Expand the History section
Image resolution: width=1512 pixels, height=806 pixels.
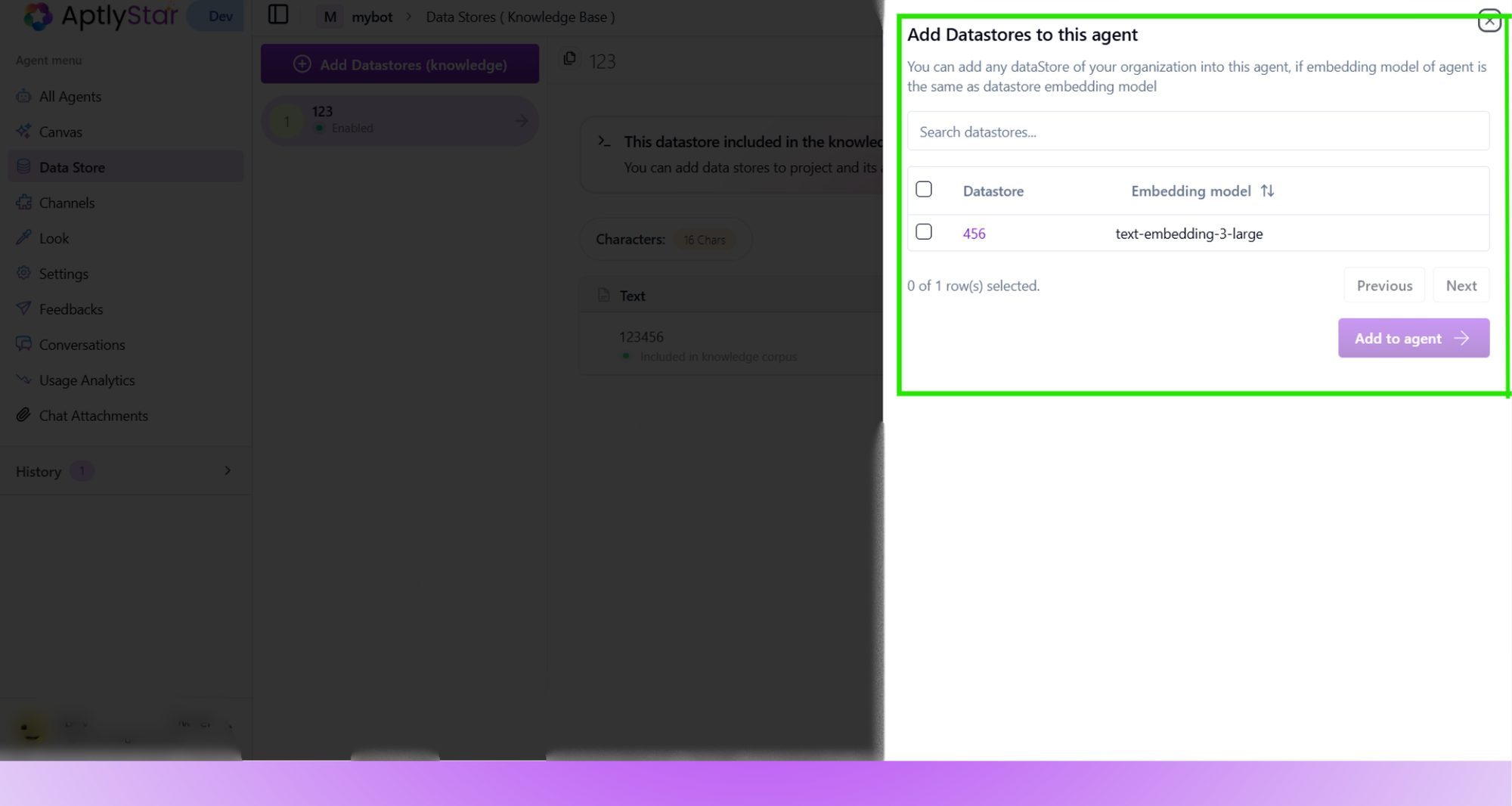coord(228,470)
